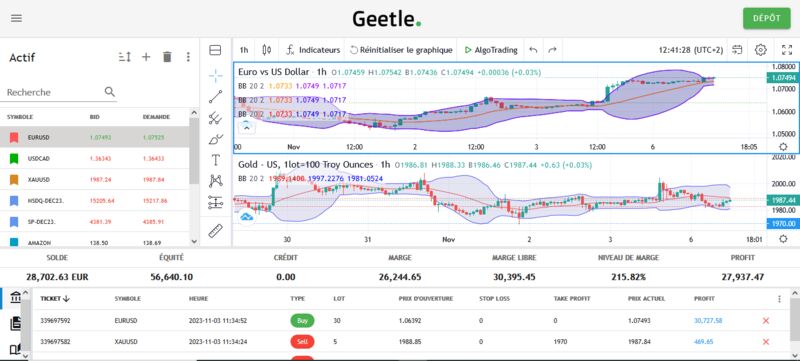
Task: Toggle the chart layout icon
Action: pyautogui.click(x=215, y=50)
